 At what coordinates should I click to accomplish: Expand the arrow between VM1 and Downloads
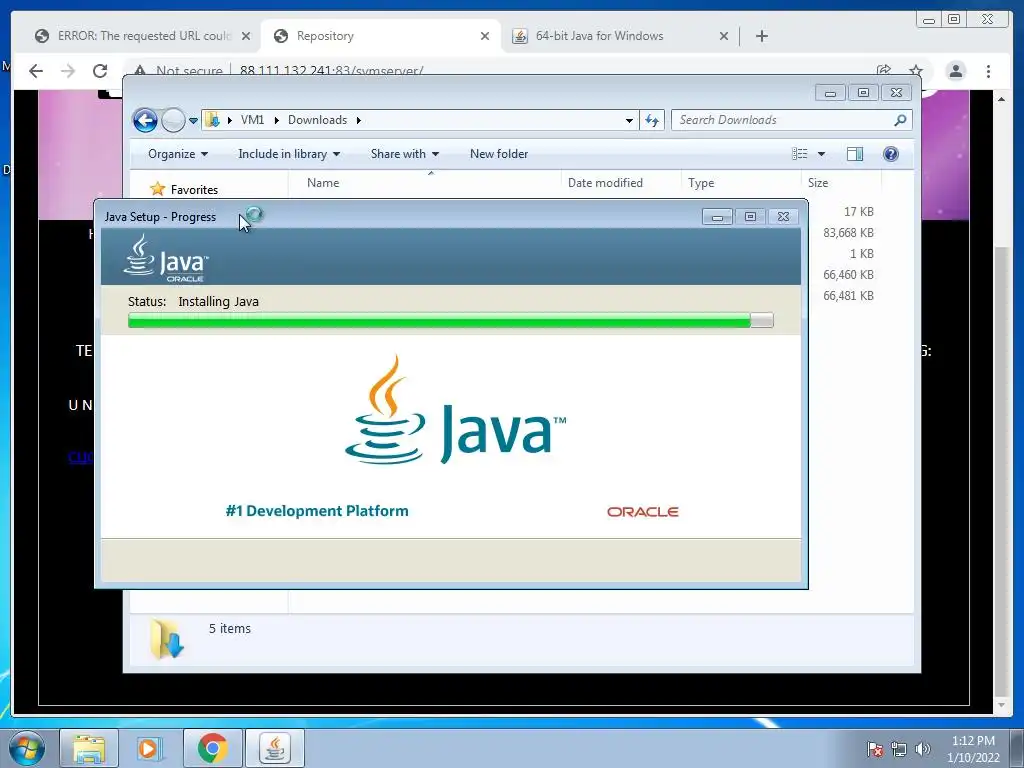[x=276, y=120]
